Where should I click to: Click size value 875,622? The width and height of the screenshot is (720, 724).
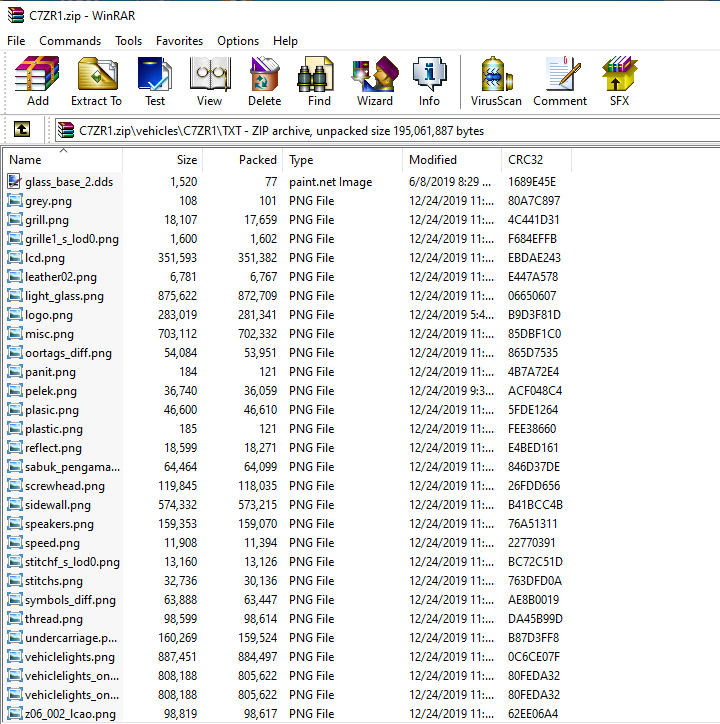click(177, 296)
